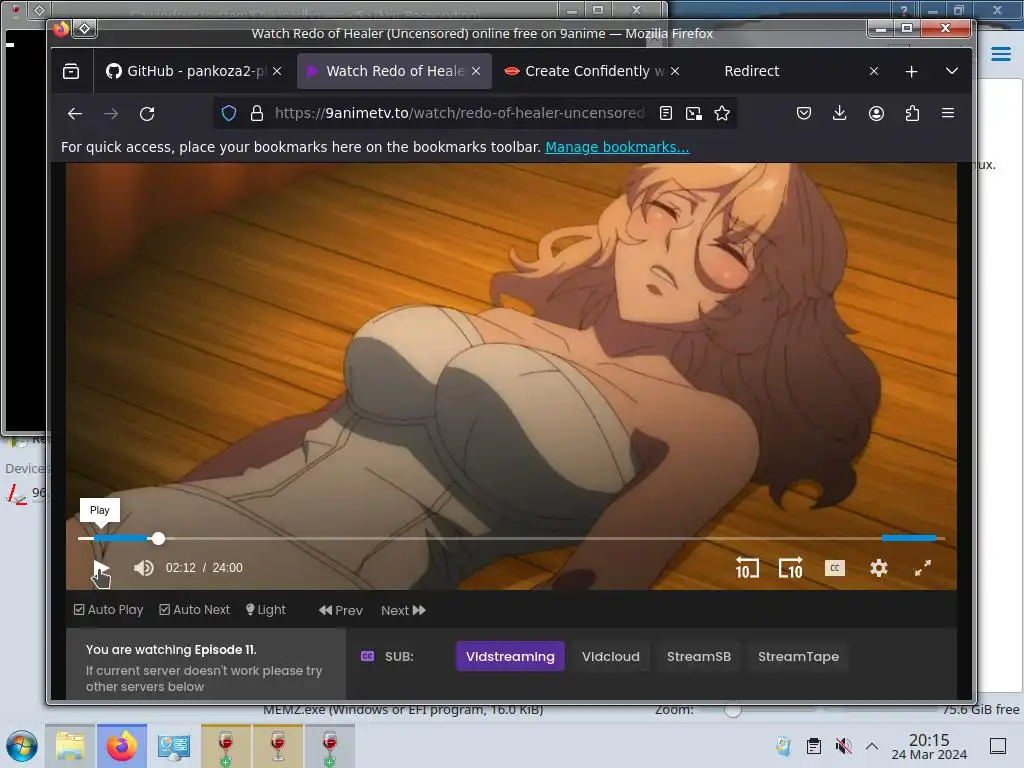
Task: Select the Vidstreaming server
Action: (x=510, y=656)
